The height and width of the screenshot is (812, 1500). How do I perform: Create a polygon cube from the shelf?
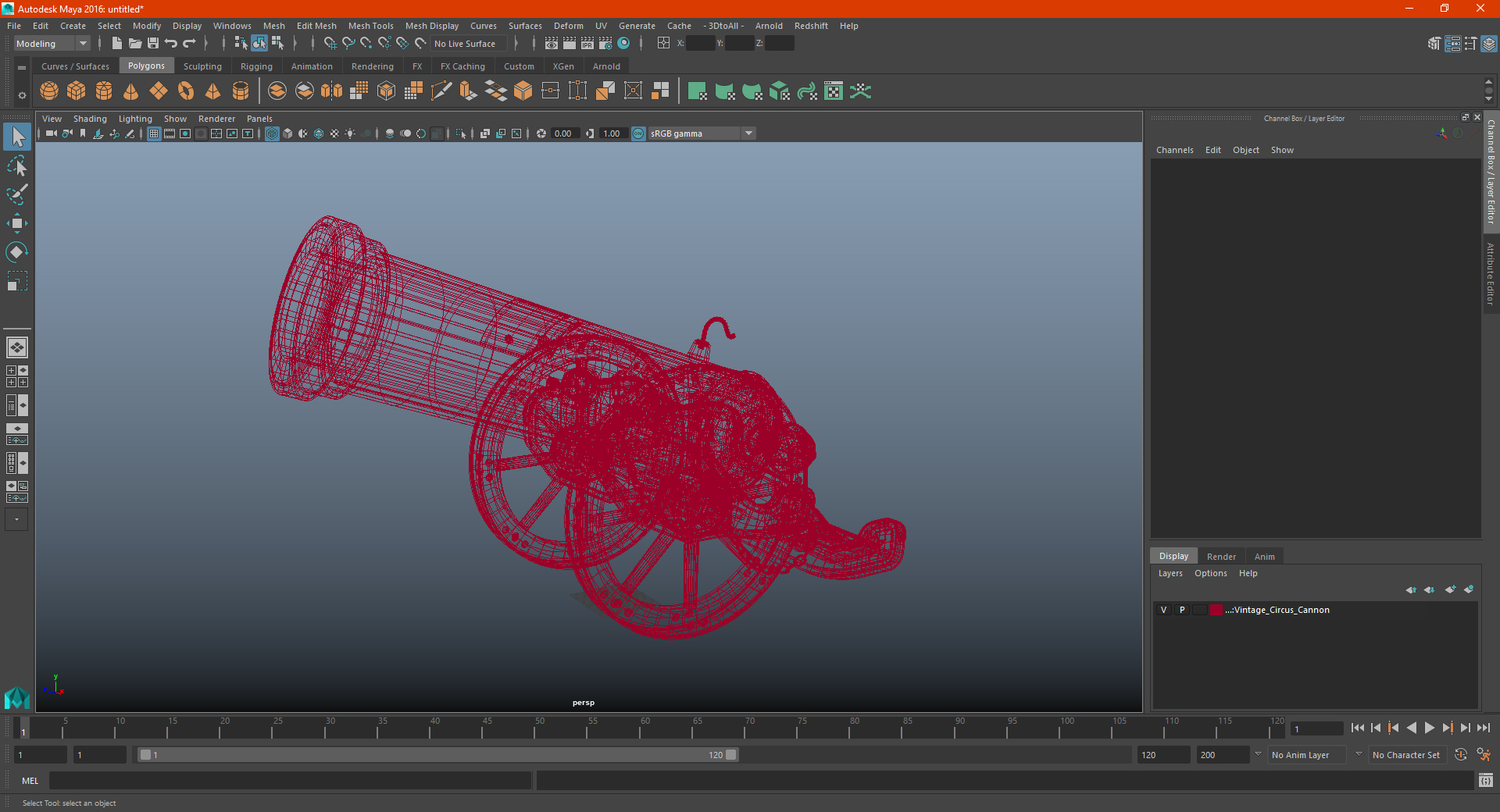77,91
